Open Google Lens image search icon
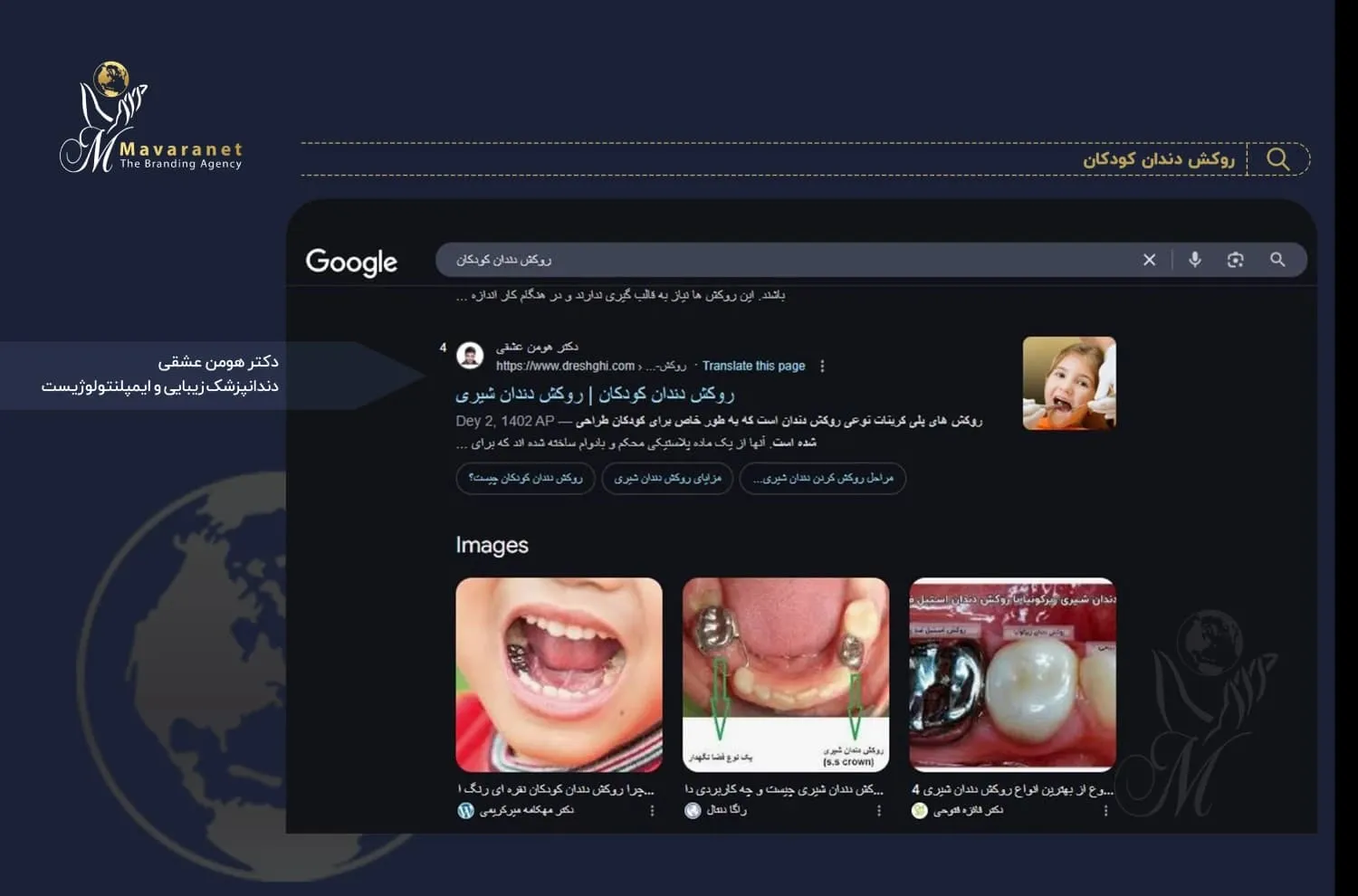Viewport: 1358px width, 896px height. [x=1235, y=260]
